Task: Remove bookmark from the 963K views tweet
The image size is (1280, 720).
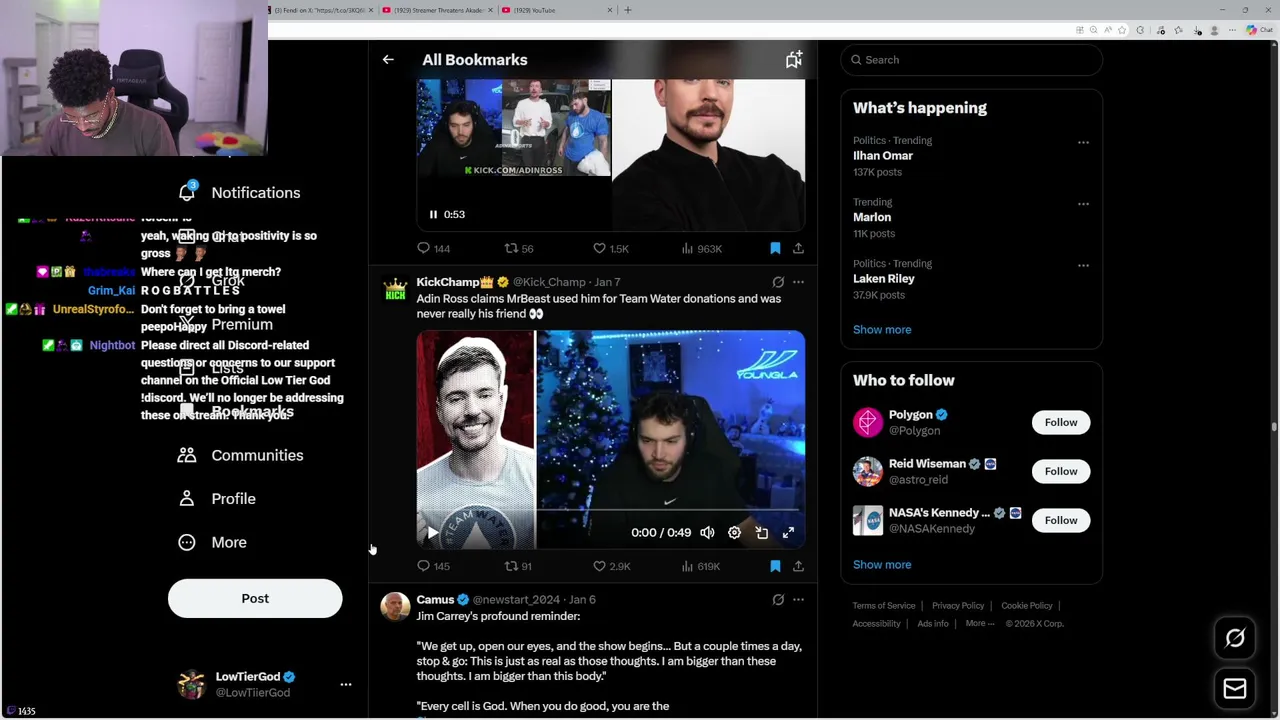Action: tap(775, 248)
